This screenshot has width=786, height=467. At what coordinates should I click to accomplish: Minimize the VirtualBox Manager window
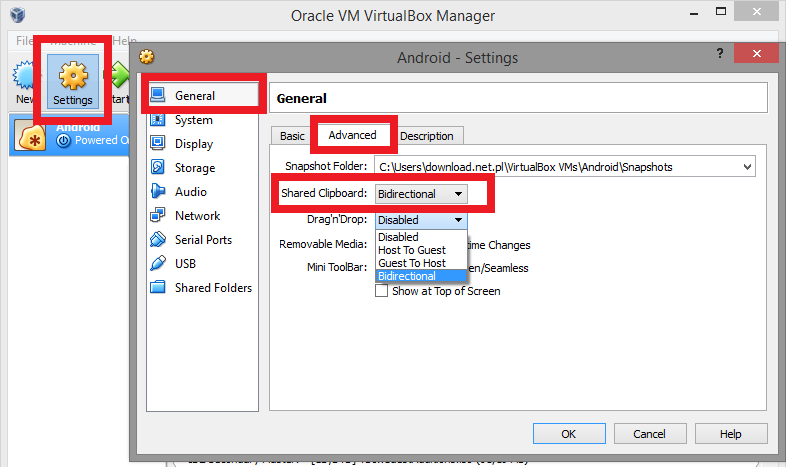click(694, 14)
